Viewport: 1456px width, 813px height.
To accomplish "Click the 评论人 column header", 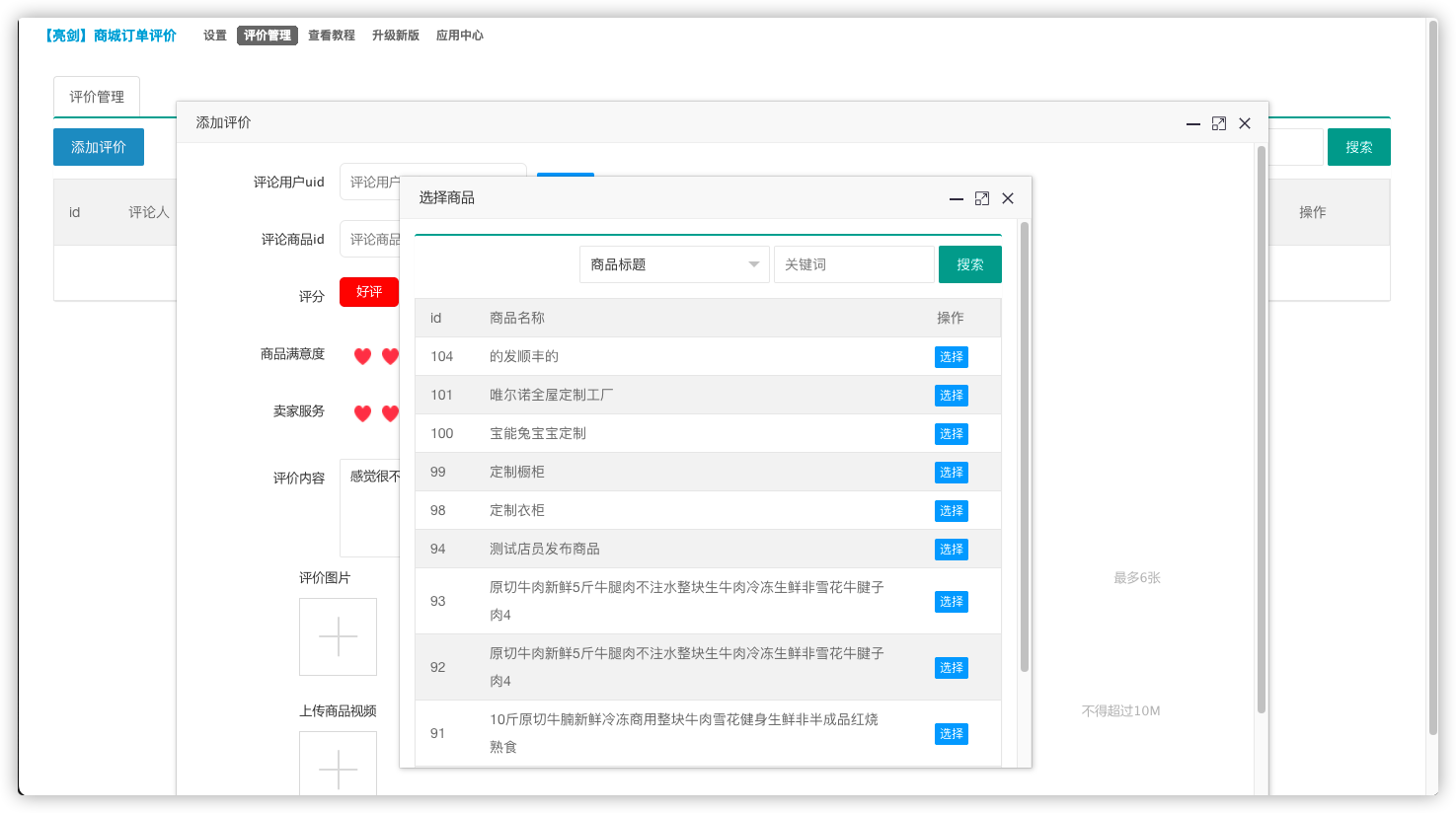I will point(149,212).
